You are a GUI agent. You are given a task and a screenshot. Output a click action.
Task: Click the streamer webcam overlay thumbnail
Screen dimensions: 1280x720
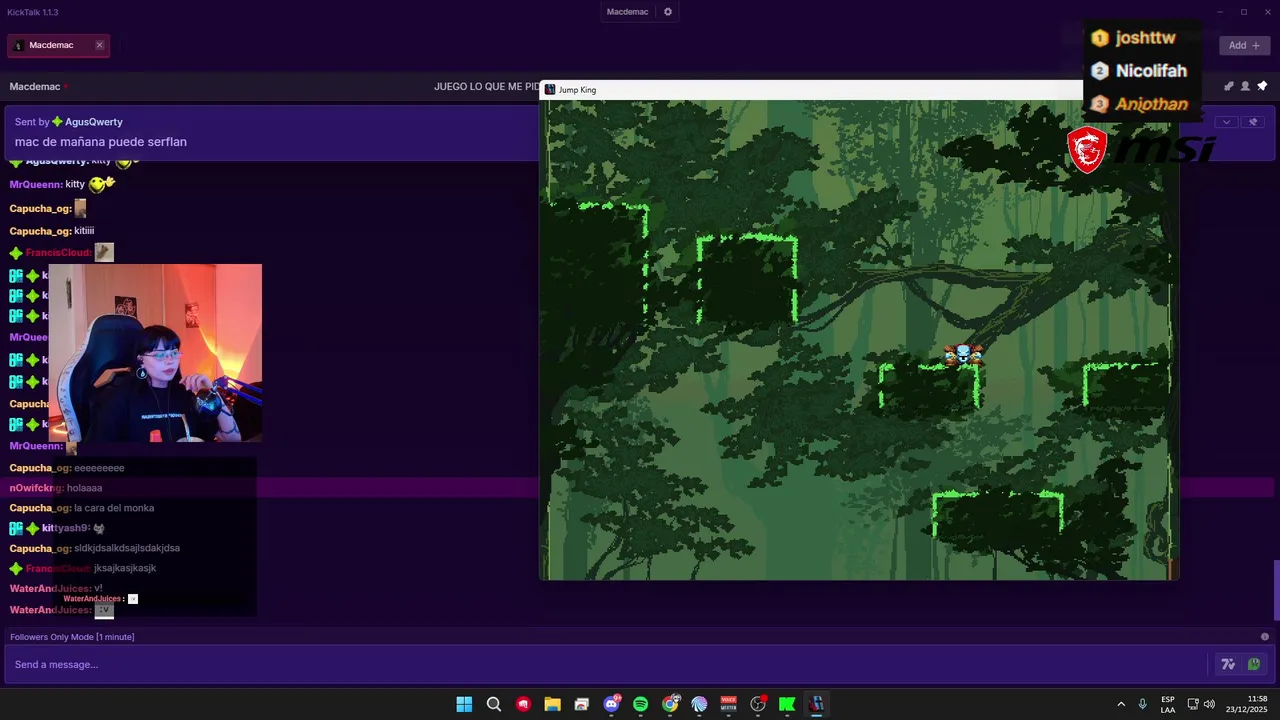point(155,353)
